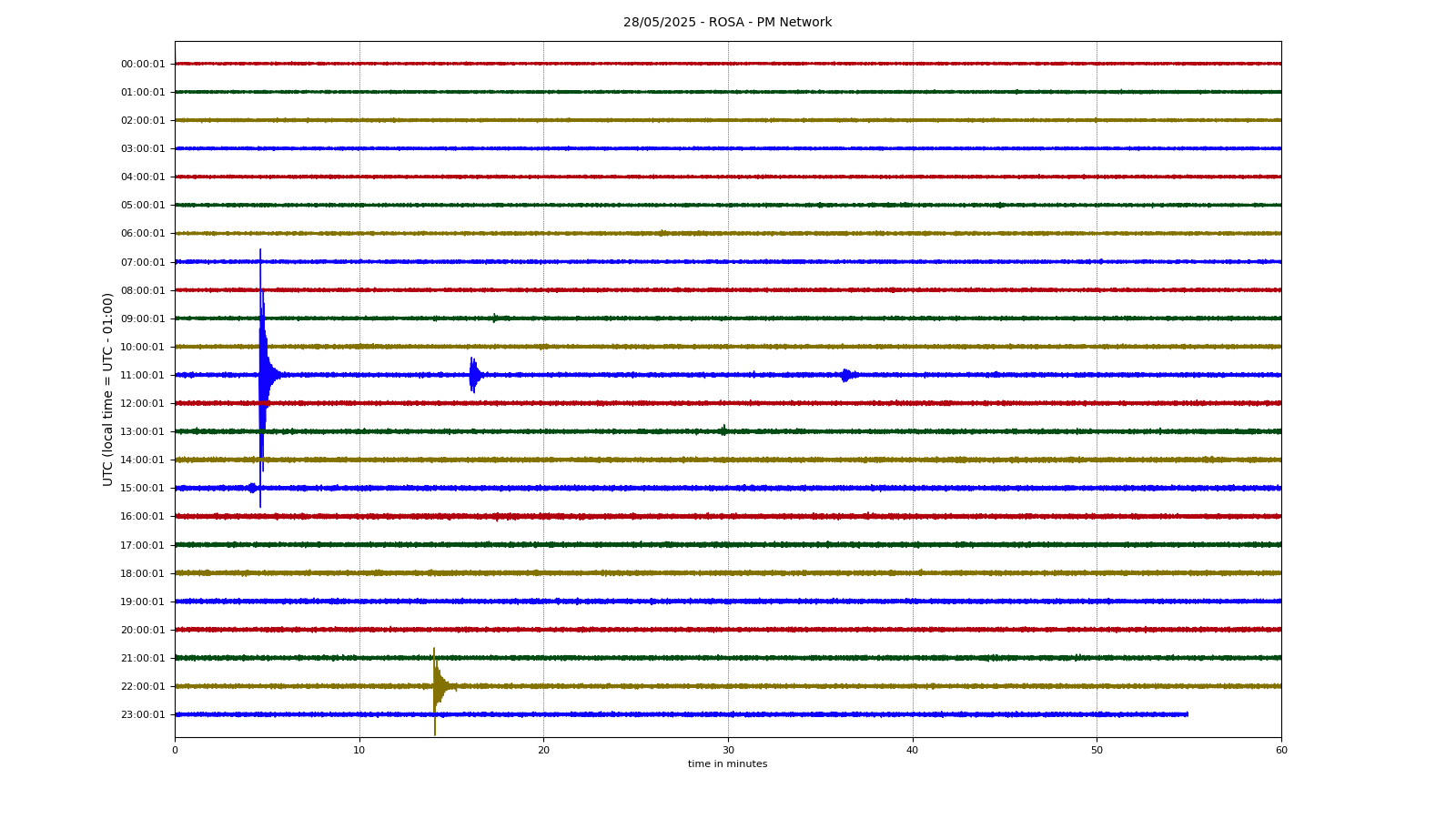Select the second event on 11:00 trace near 16 minutes

[x=472, y=375]
